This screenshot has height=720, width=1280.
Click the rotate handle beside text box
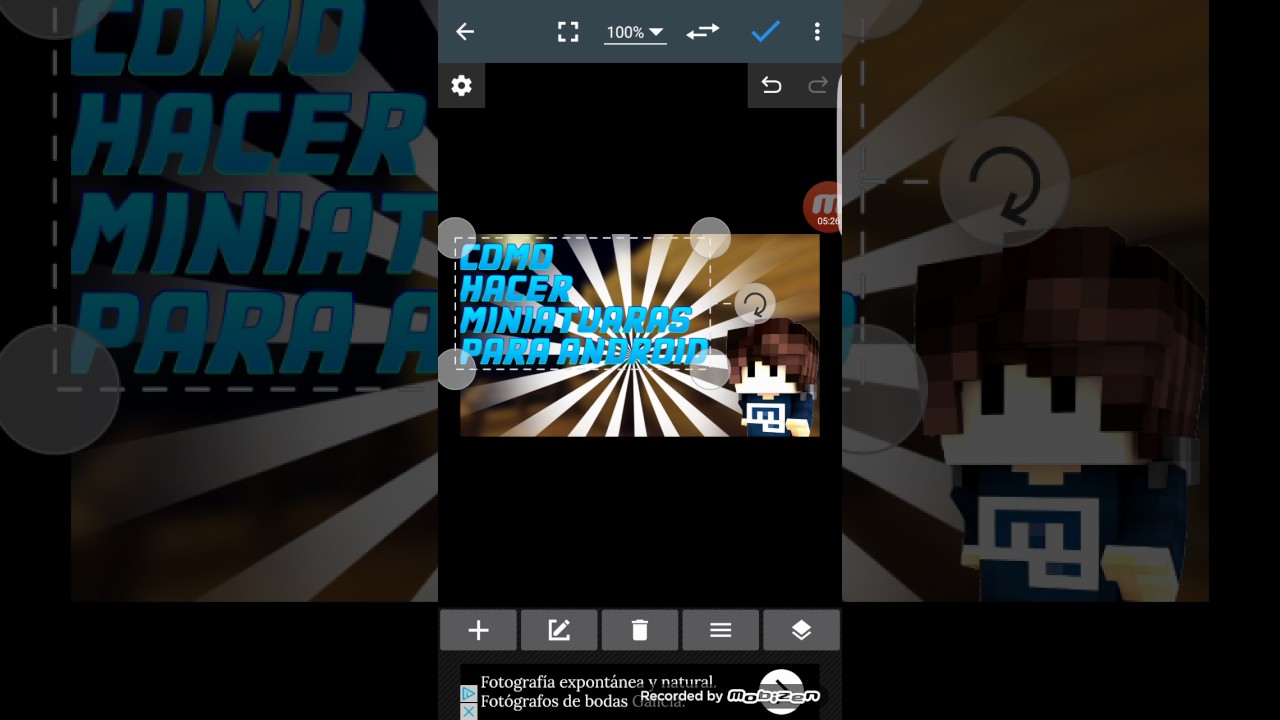coord(755,303)
